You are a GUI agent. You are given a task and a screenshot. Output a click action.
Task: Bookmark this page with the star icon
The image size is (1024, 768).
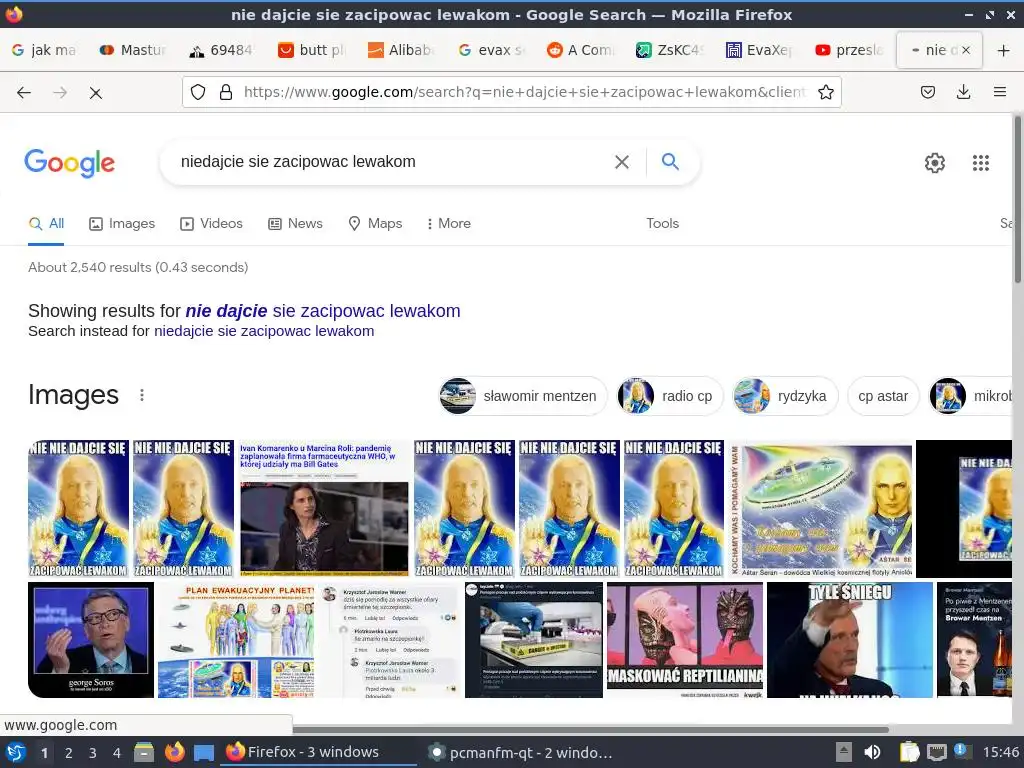[x=825, y=92]
